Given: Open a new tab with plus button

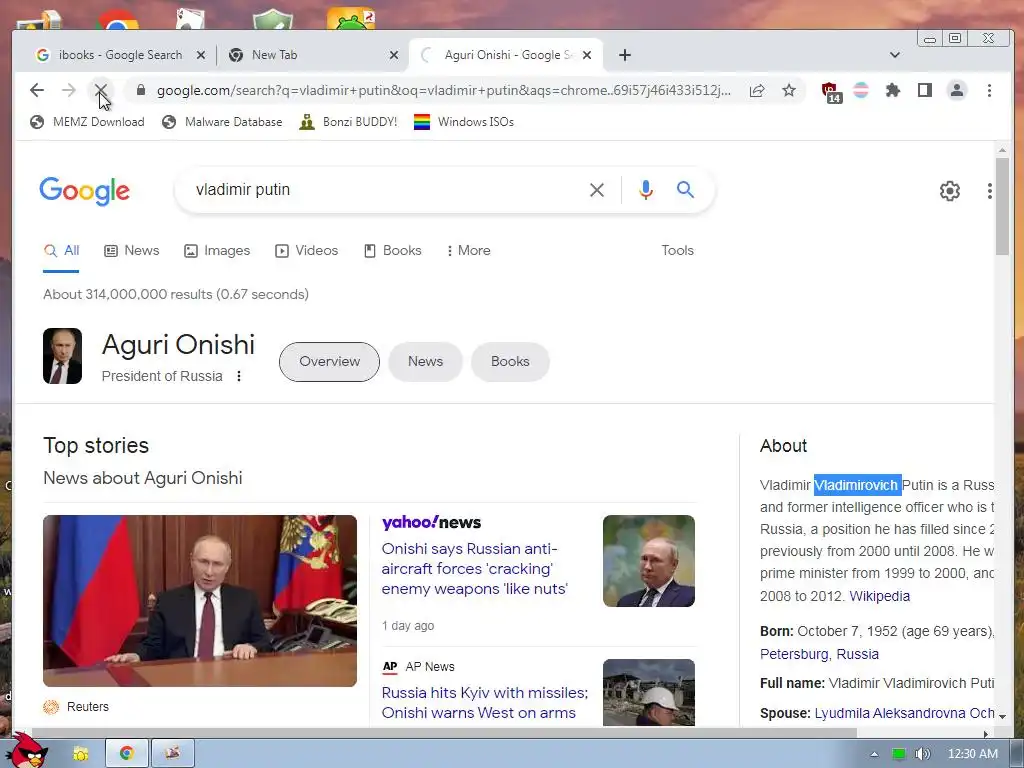Looking at the screenshot, I should (x=624, y=56).
